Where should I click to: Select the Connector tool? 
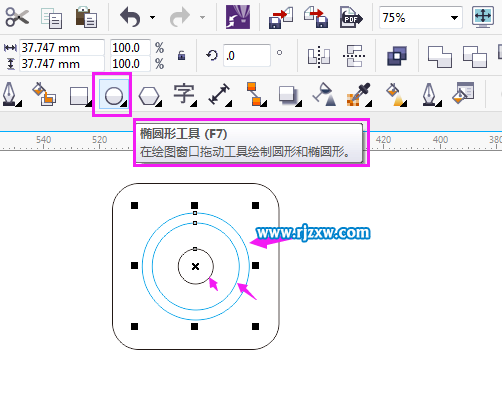pos(256,94)
